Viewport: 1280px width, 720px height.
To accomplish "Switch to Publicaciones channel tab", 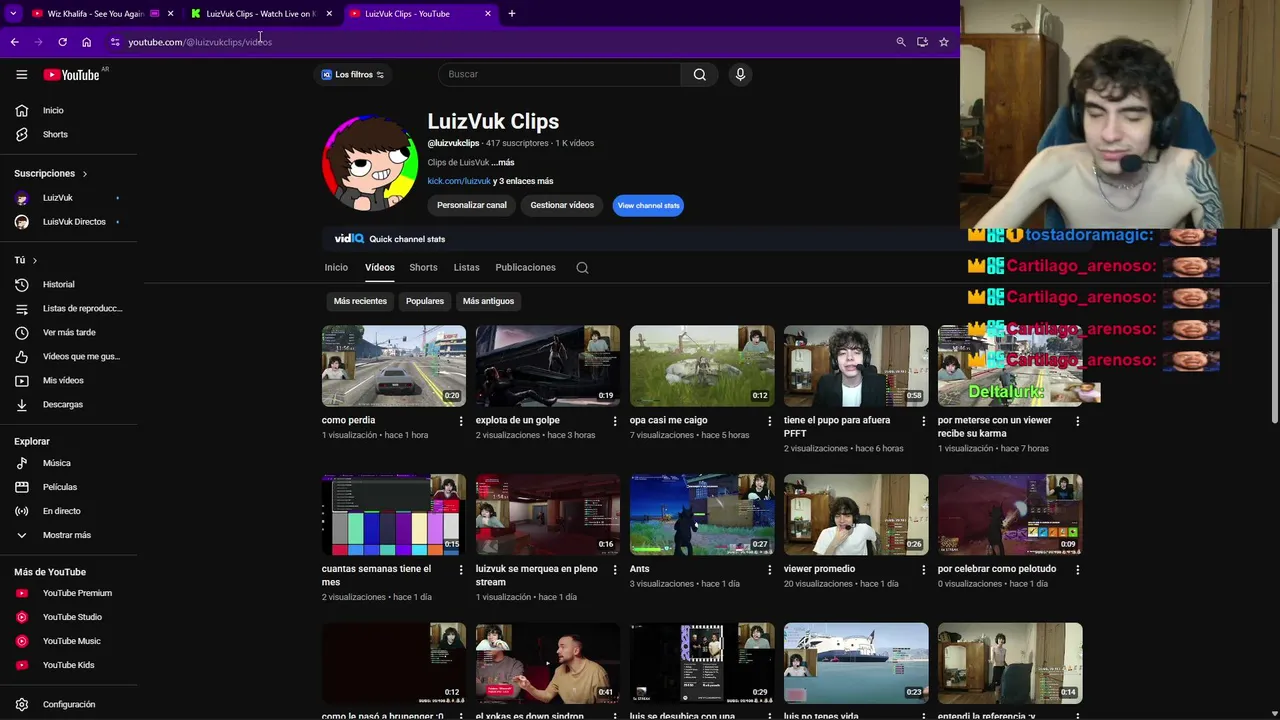I will coord(525,267).
